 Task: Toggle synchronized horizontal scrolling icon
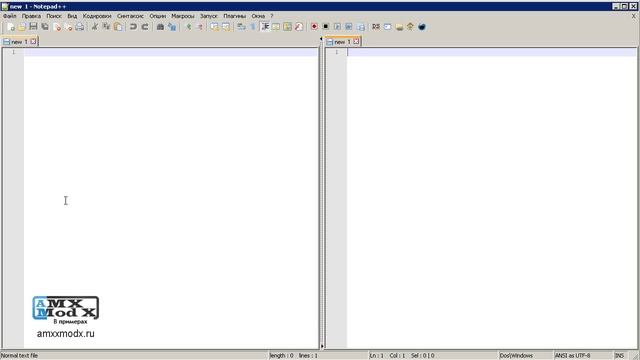[x=226, y=27]
